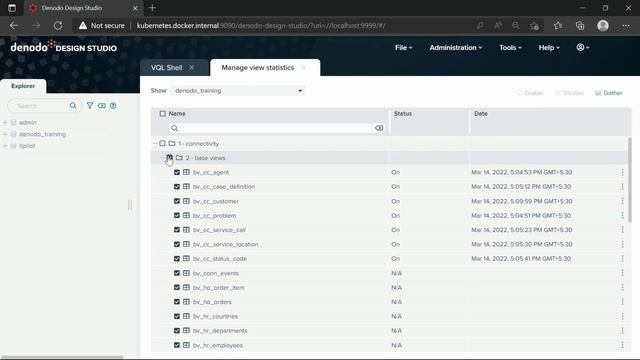The image size is (640, 360).
Task: Expand the itpilot node in Explorer
Action: click(x=5, y=146)
